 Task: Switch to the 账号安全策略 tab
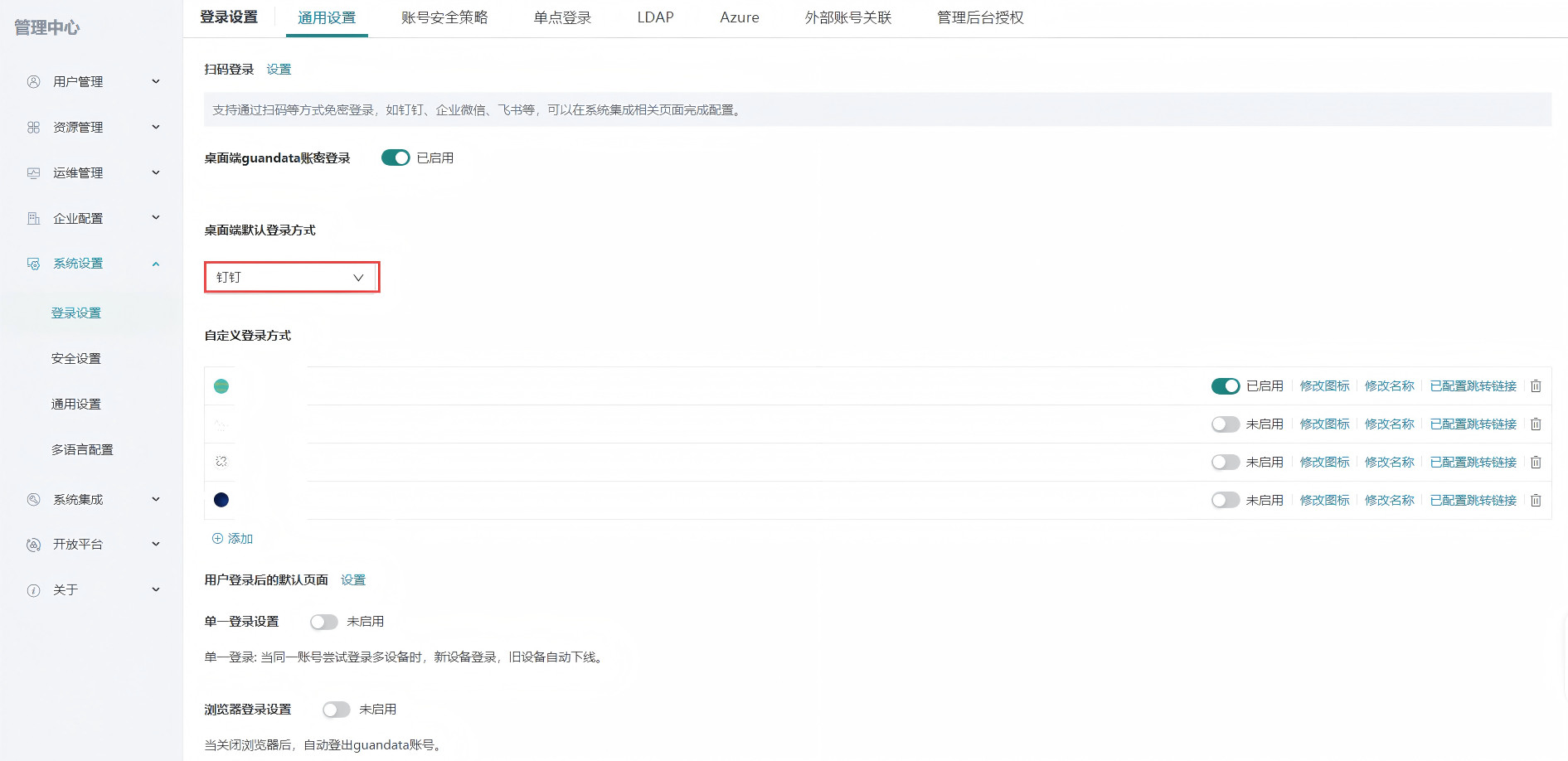click(x=444, y=17)
